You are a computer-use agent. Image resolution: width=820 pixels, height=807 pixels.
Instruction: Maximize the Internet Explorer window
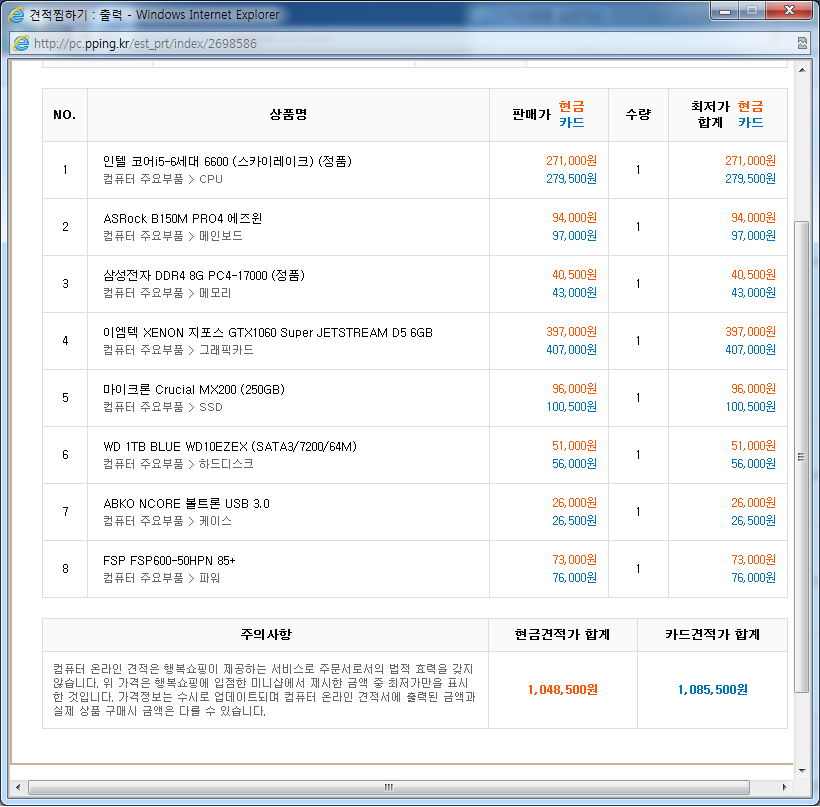tap(752, 11)
